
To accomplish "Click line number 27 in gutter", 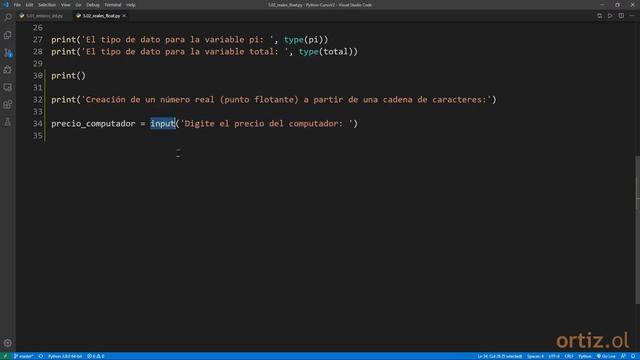I will click(x=38, y=40).
